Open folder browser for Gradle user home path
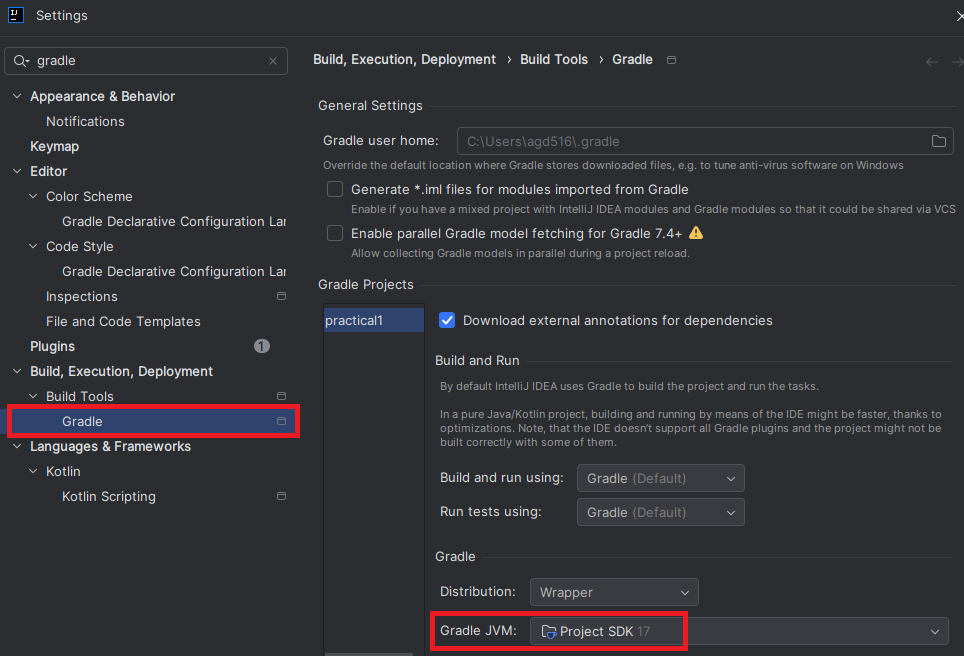Viewport: 964px width, 656px height. [x=938, y=141]
